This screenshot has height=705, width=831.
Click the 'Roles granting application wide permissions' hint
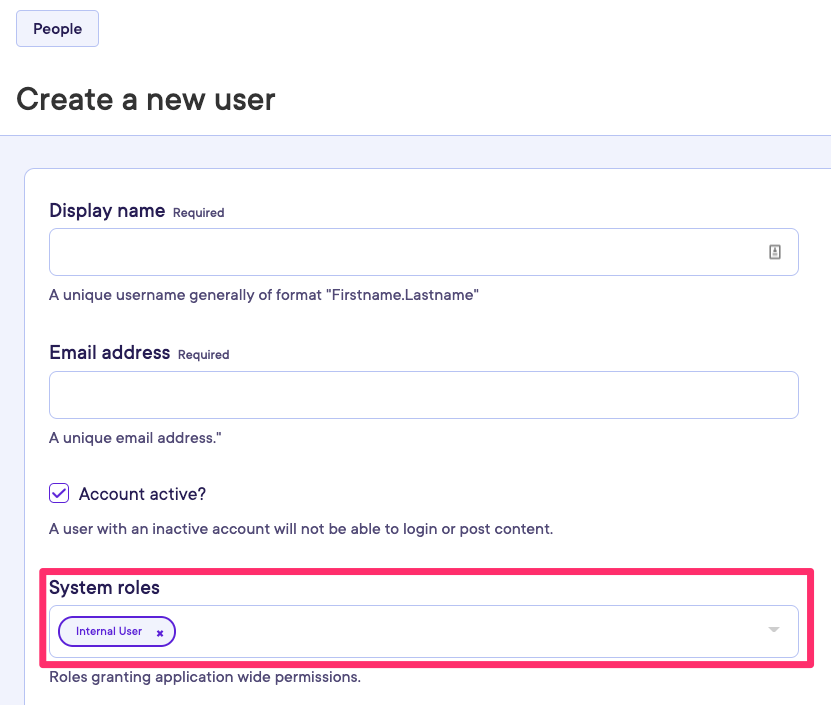tap(204, 677)
